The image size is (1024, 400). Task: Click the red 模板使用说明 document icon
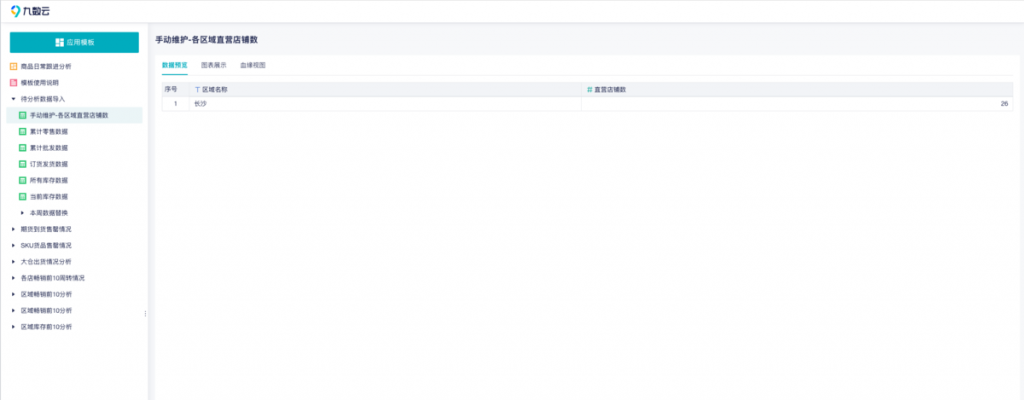tap(13, 83)
